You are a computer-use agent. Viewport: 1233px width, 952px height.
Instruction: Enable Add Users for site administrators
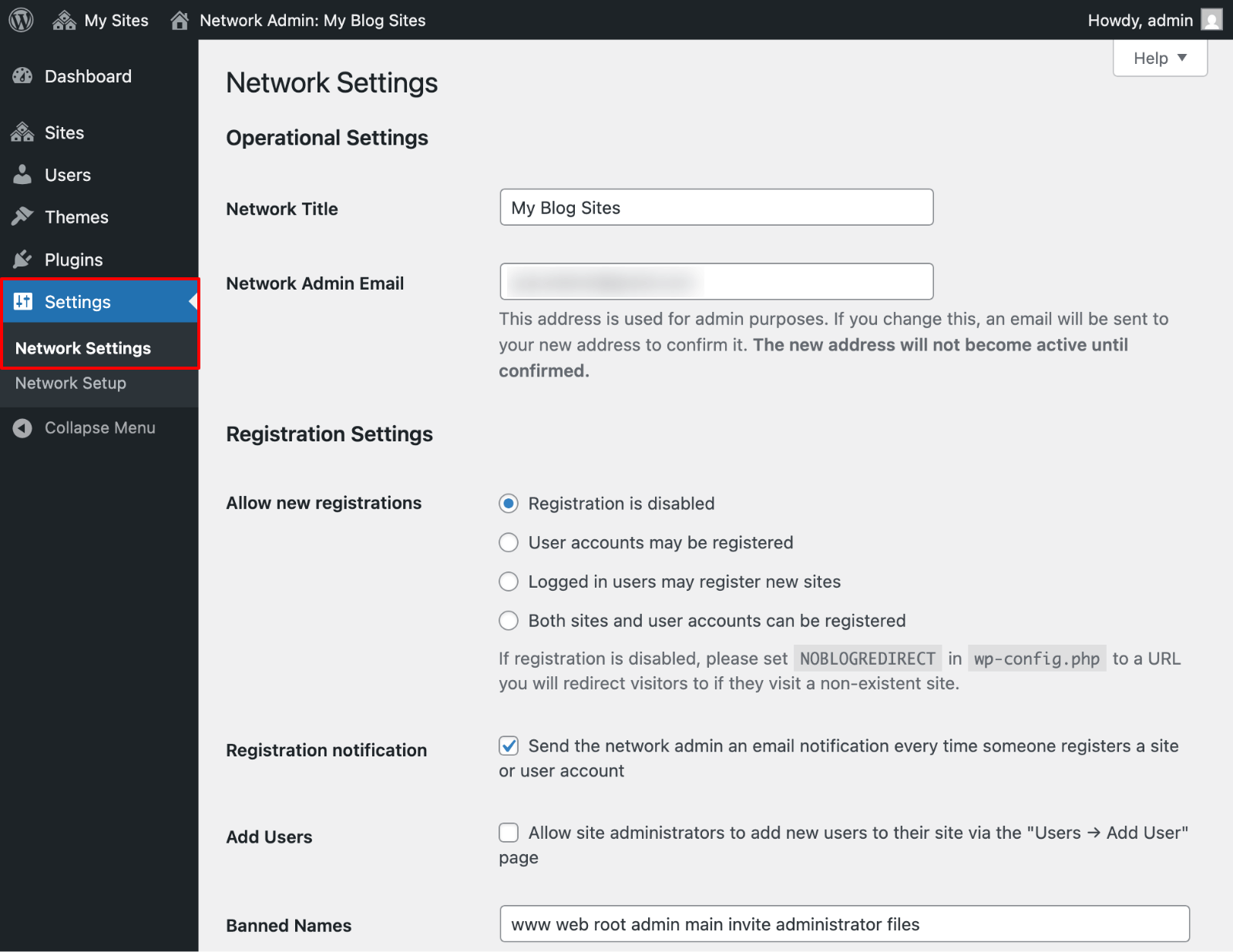[509, 833]
